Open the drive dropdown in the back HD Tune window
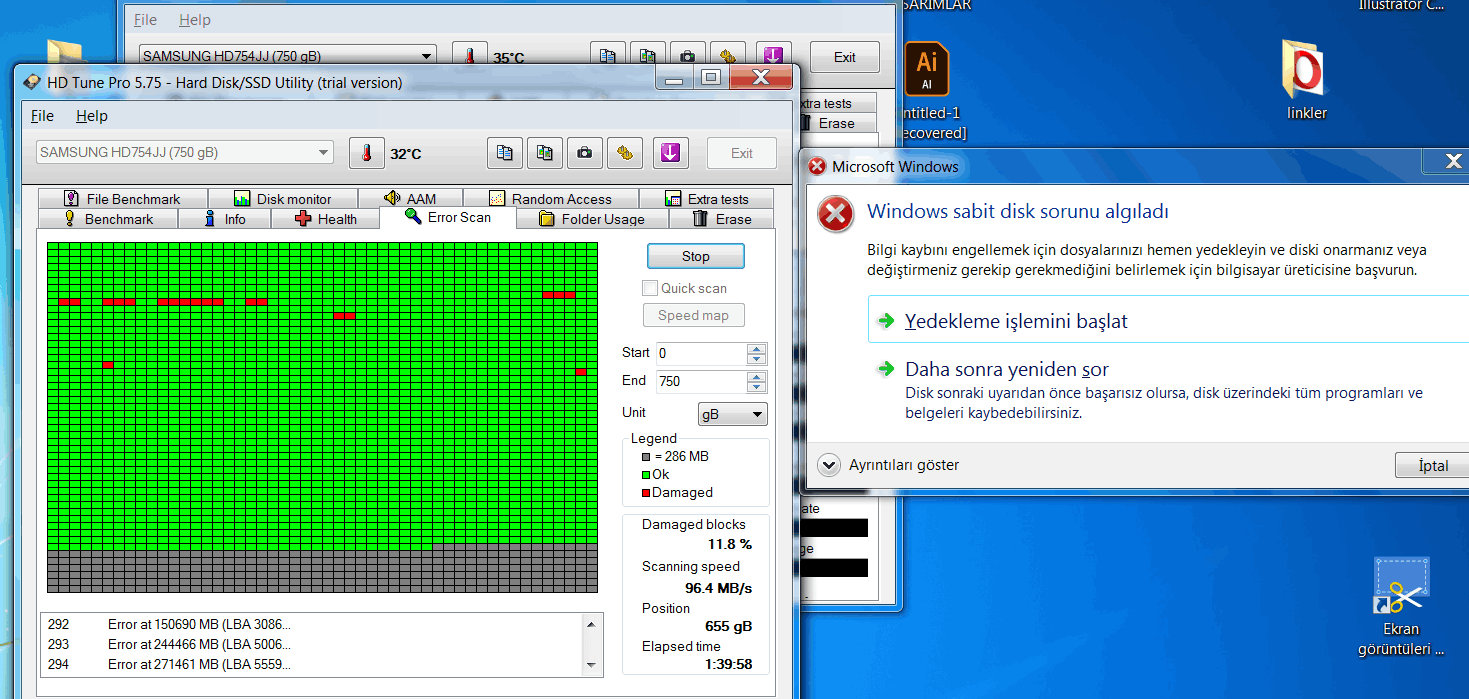The height and width of the screenshot is (699, 1469). 288,56
